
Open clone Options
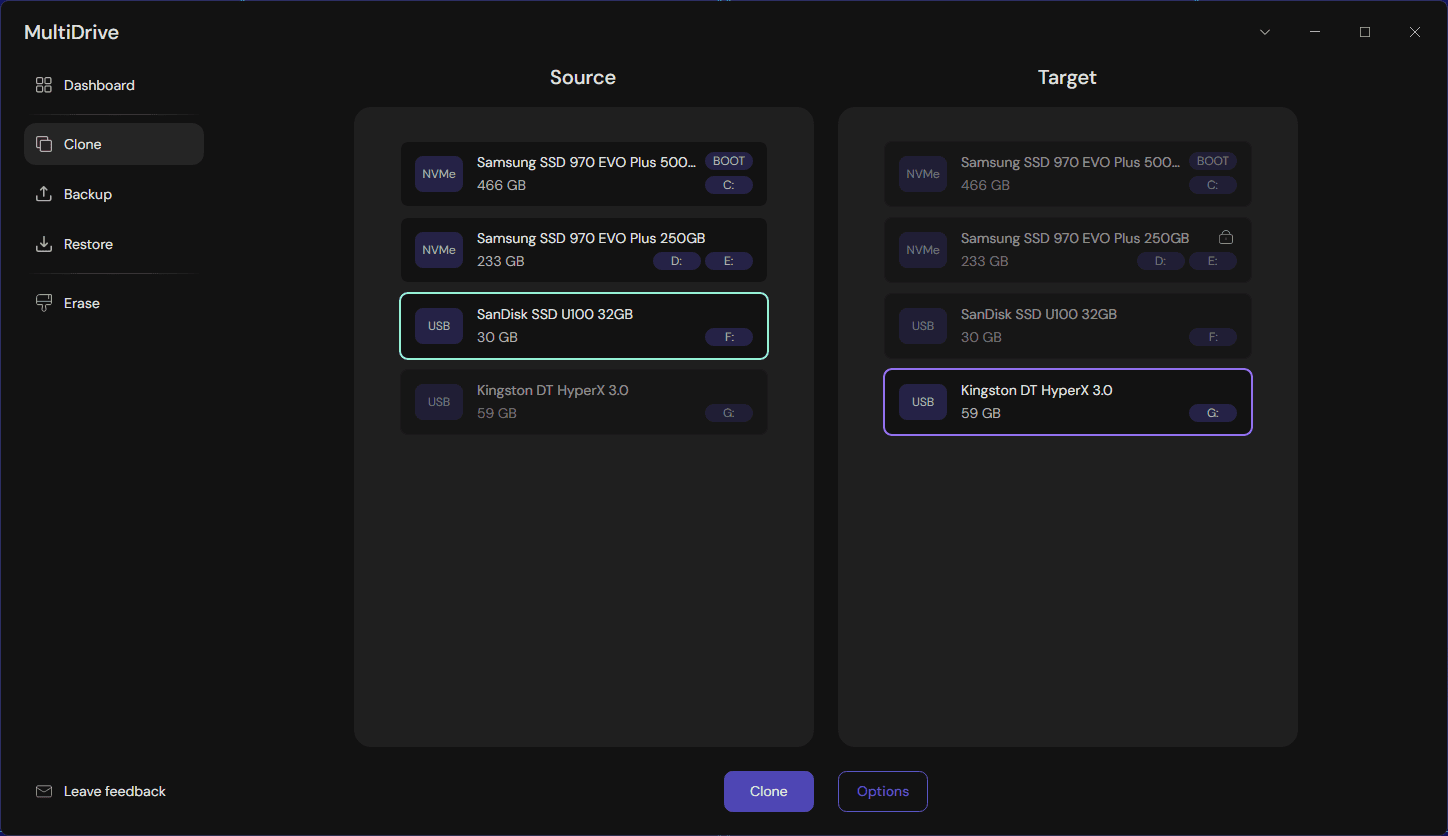click(882, 791)
